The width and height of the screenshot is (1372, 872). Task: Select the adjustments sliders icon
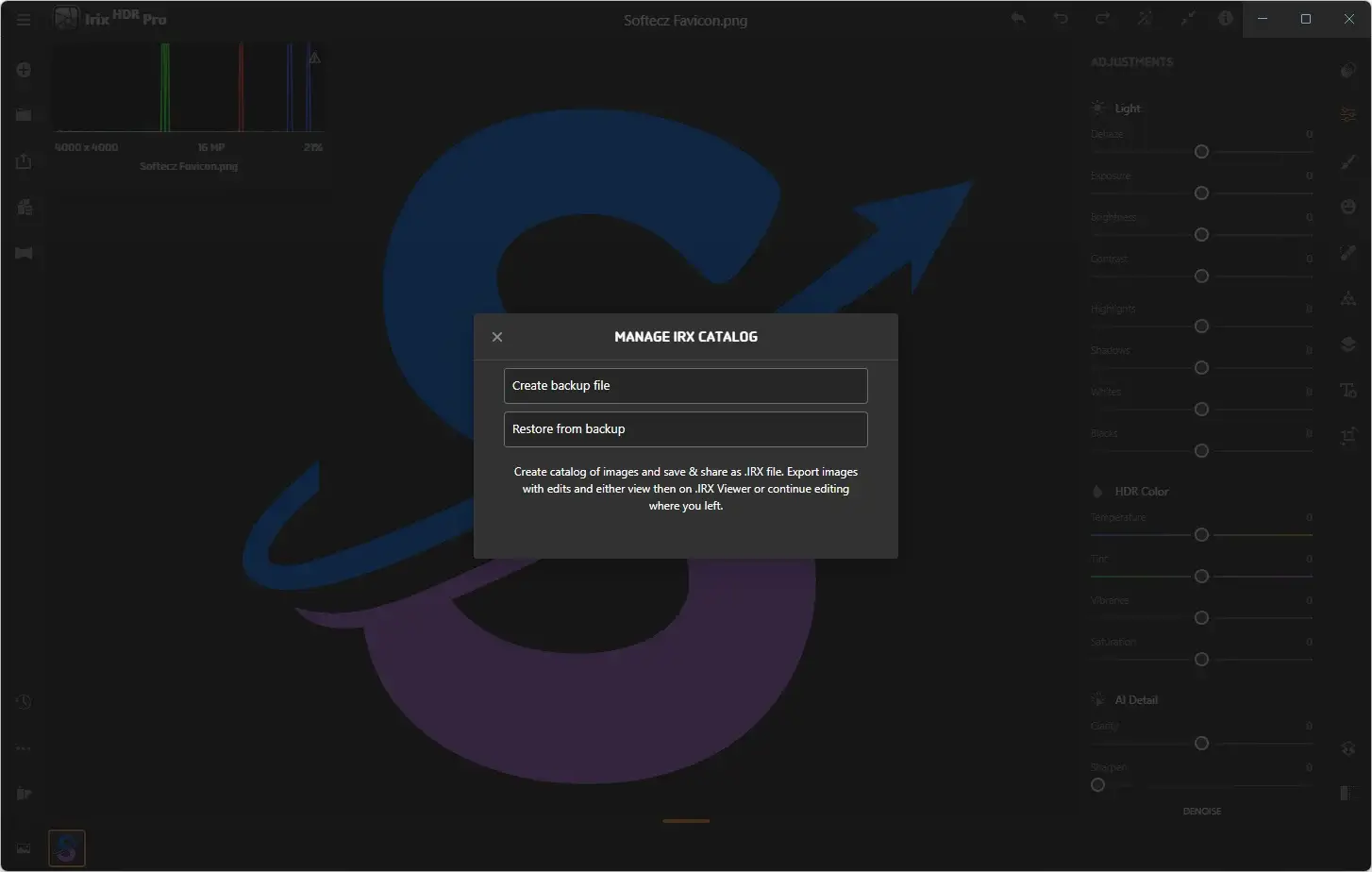coord(1348,114)
